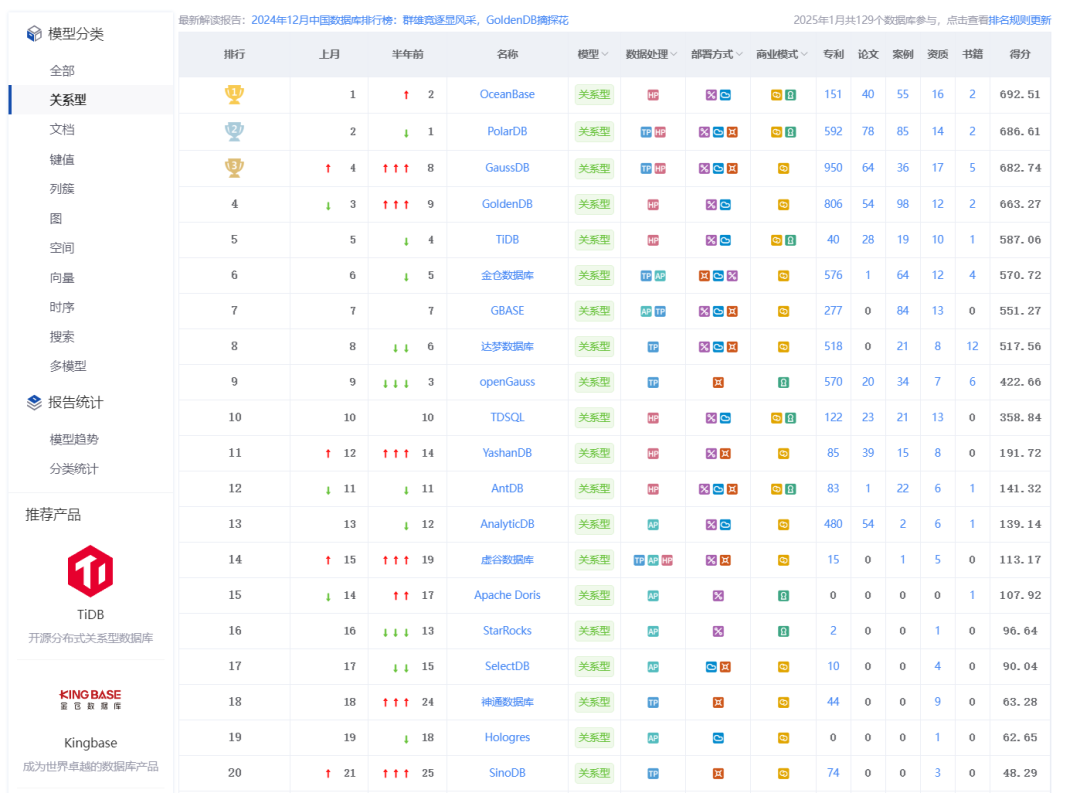Click the green open-source icon for openGauss
The image size is (1080, 793).
click(783, 382)
